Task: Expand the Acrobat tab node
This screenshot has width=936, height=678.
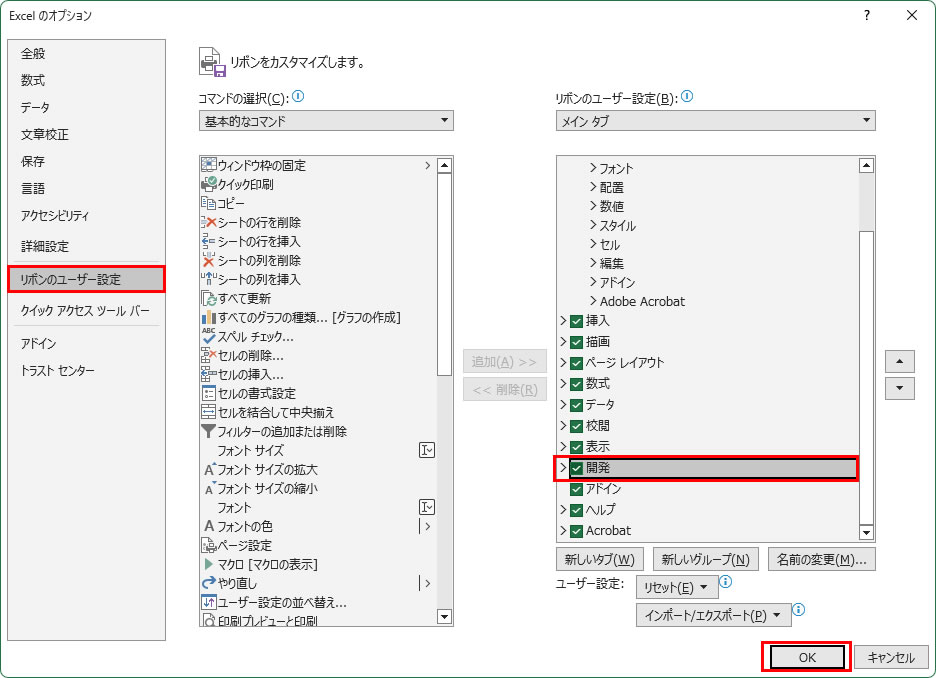Action: pos(563,530)
